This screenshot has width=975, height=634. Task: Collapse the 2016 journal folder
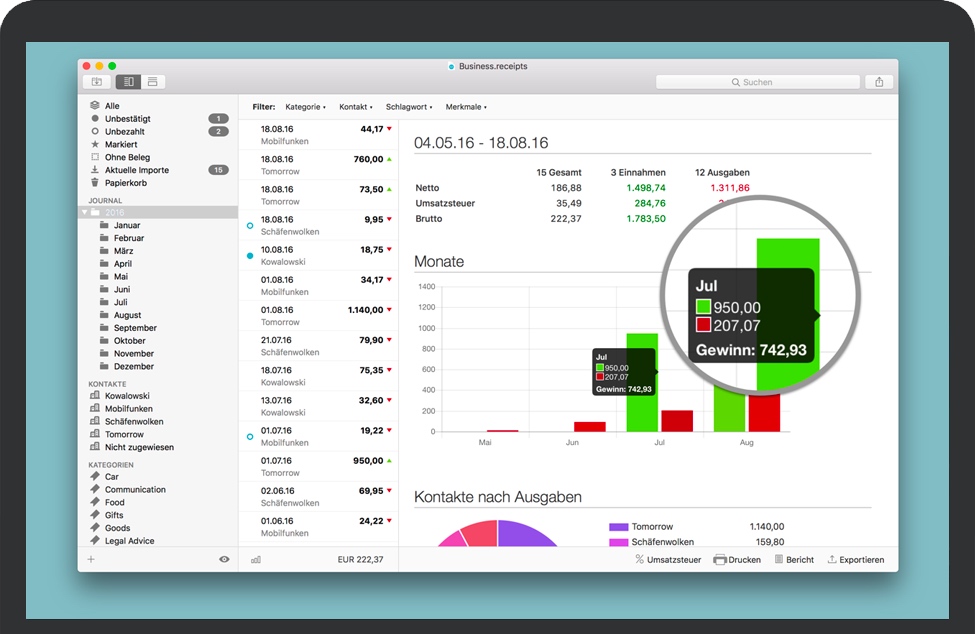(x=85, y=213)
